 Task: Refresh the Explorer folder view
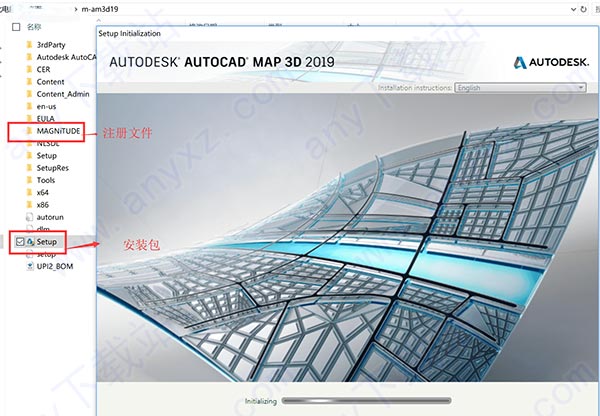coord(584,9)
